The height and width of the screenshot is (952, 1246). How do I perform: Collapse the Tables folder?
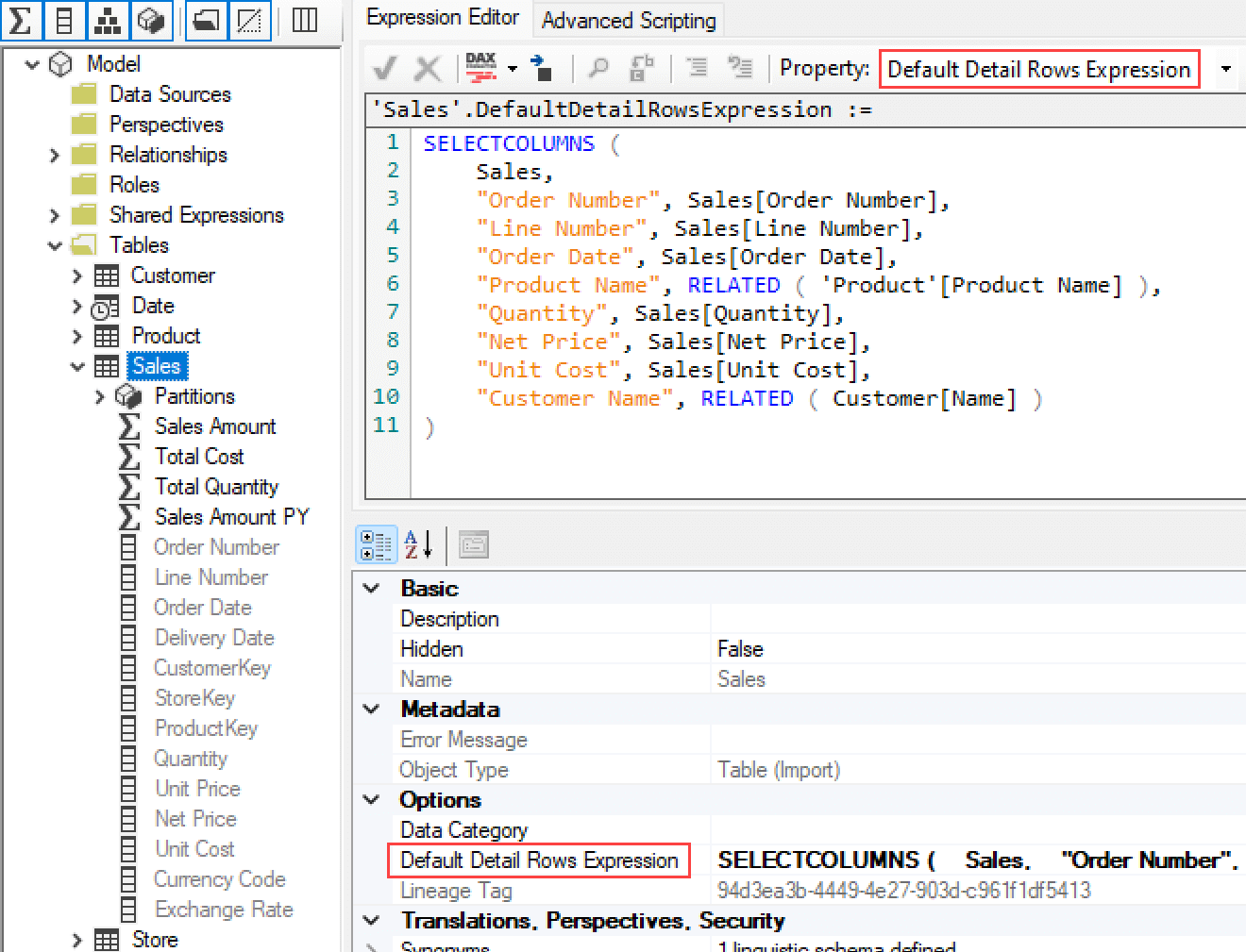click(x=55, y=245)
